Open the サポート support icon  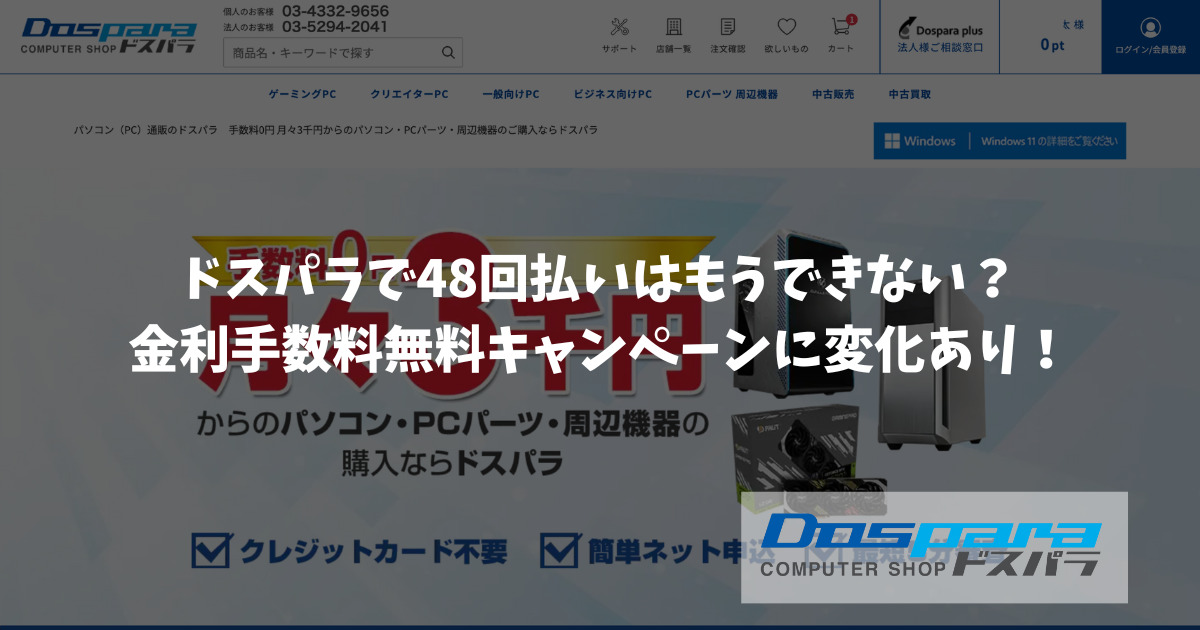(x=619, y=35)
